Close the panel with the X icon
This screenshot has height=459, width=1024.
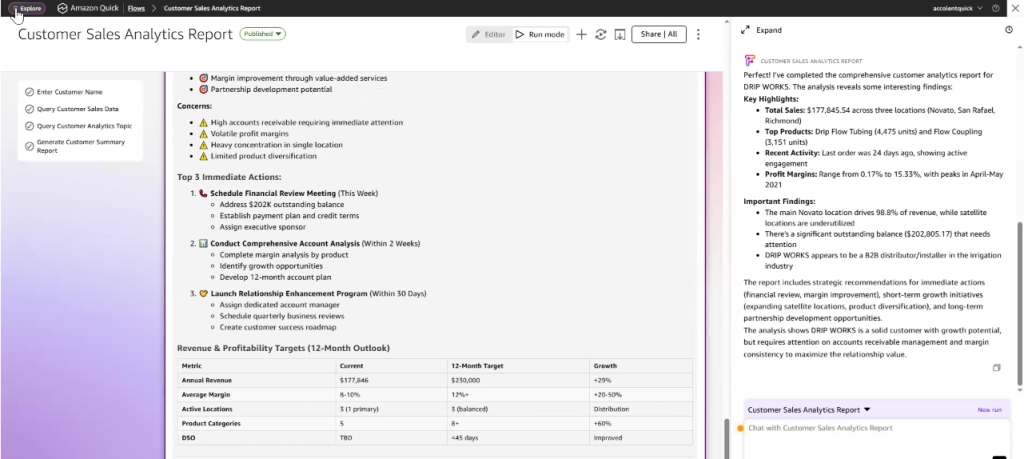1015,8
